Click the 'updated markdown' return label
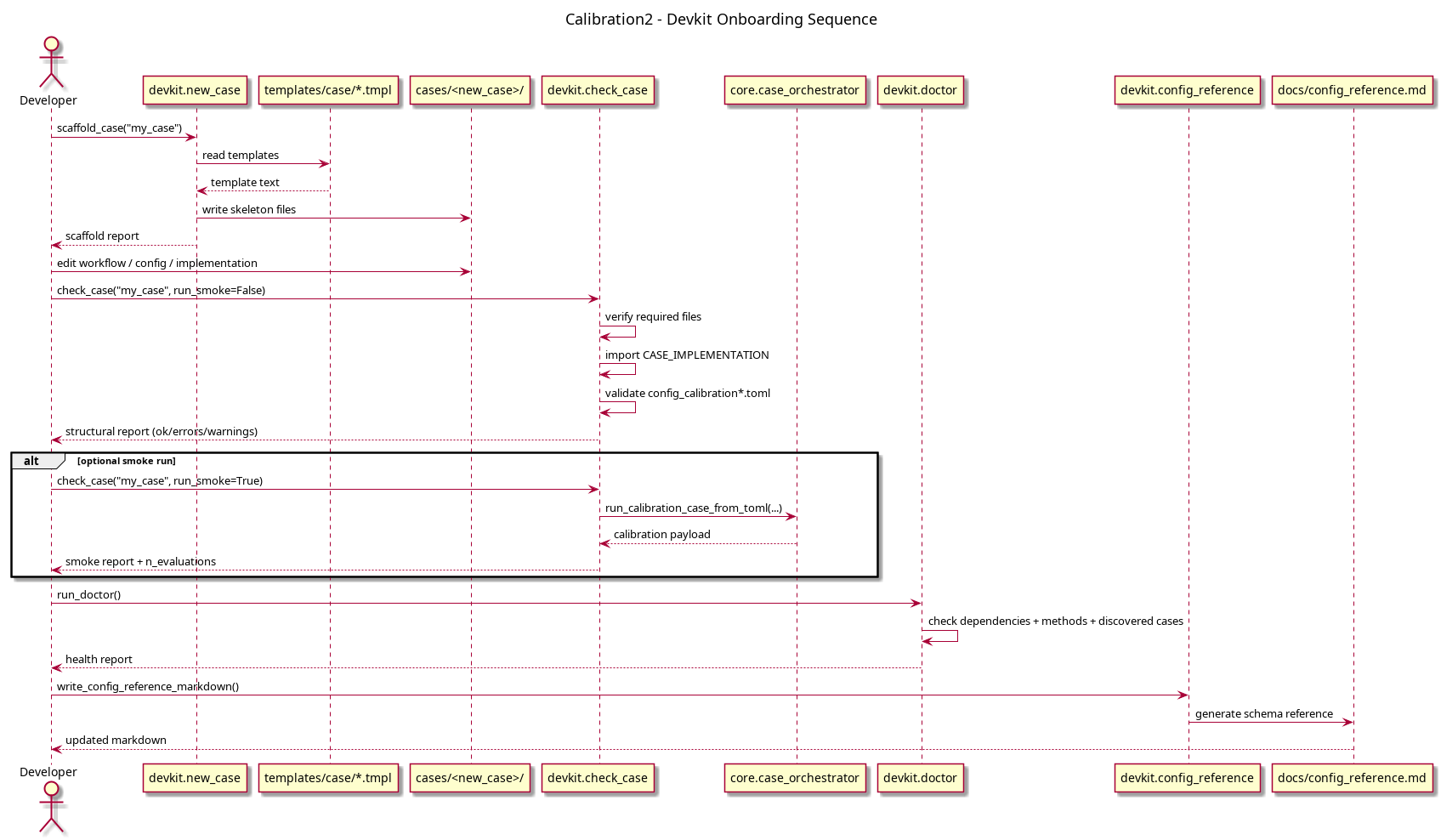This screenshot has width=1441, height=840. point(116,741)
